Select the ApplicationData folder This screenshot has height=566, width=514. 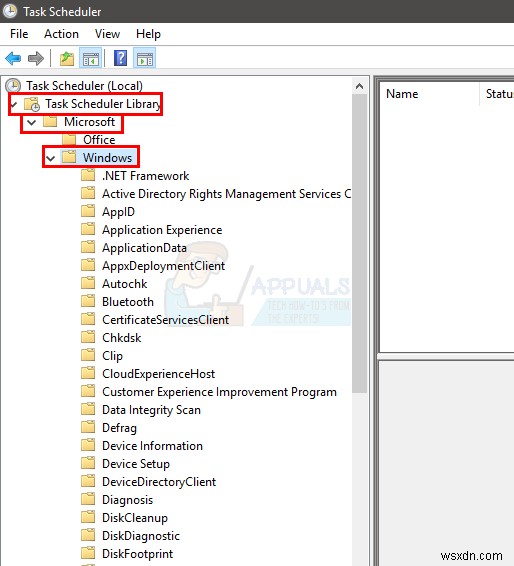[x=144, y=248]
